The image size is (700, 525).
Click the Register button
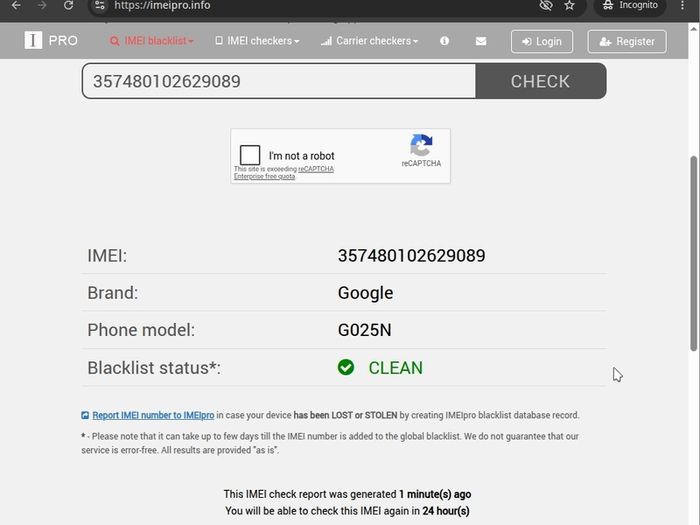tap(627, 42)
